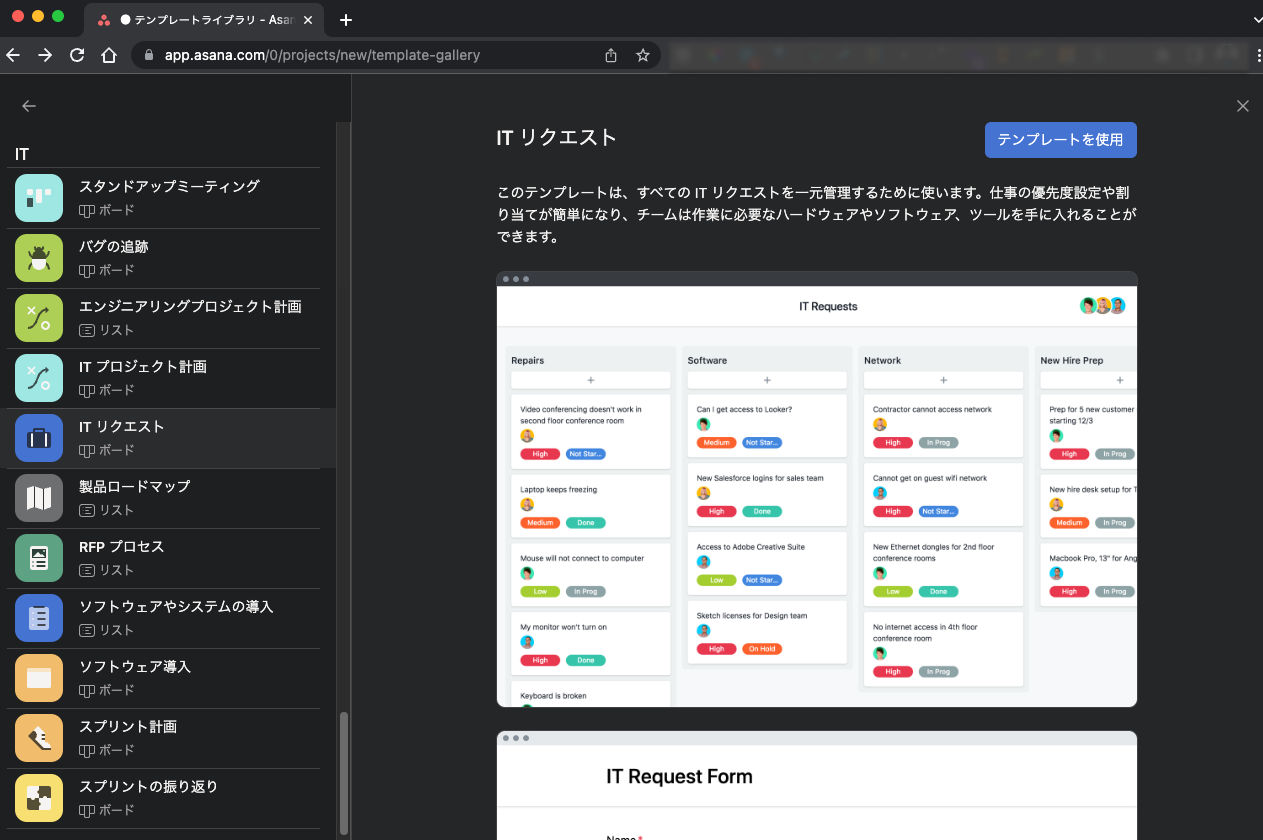Screen dimensions: 1263x840
Task: Choose IT プロジェクト計画 template name
Action: point(143,366)
